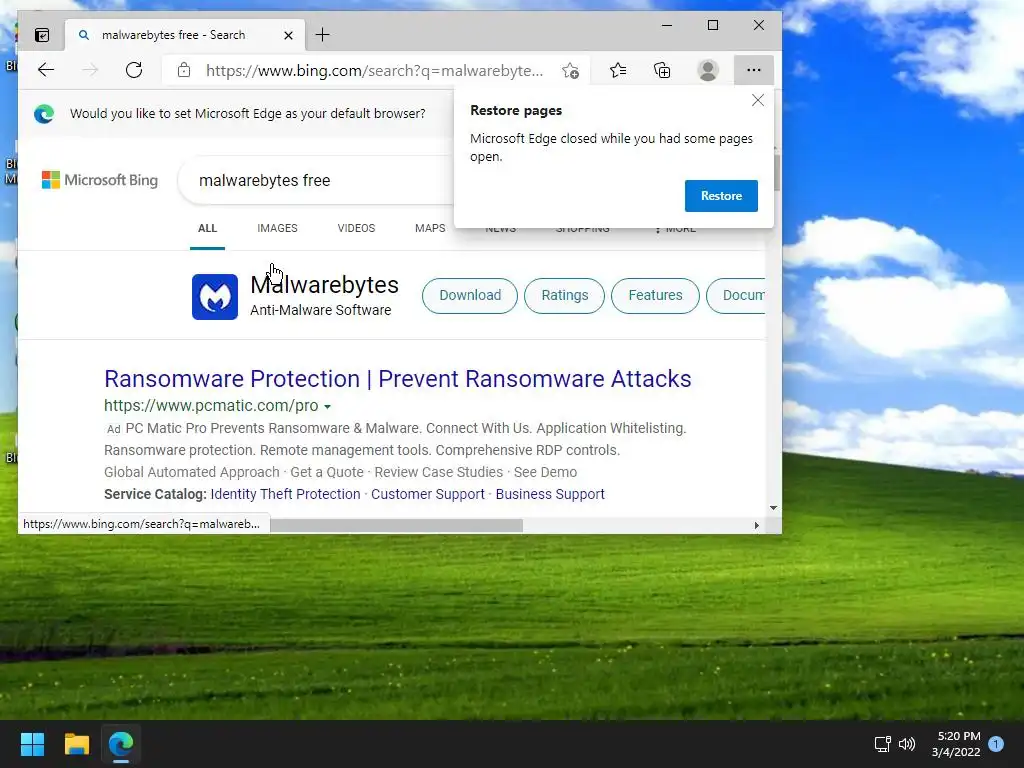Click Microsoft Edge taskbar icon
The height and width of the screenshot is (768, 1024).
pyautogui.click(x=121, y=744)
